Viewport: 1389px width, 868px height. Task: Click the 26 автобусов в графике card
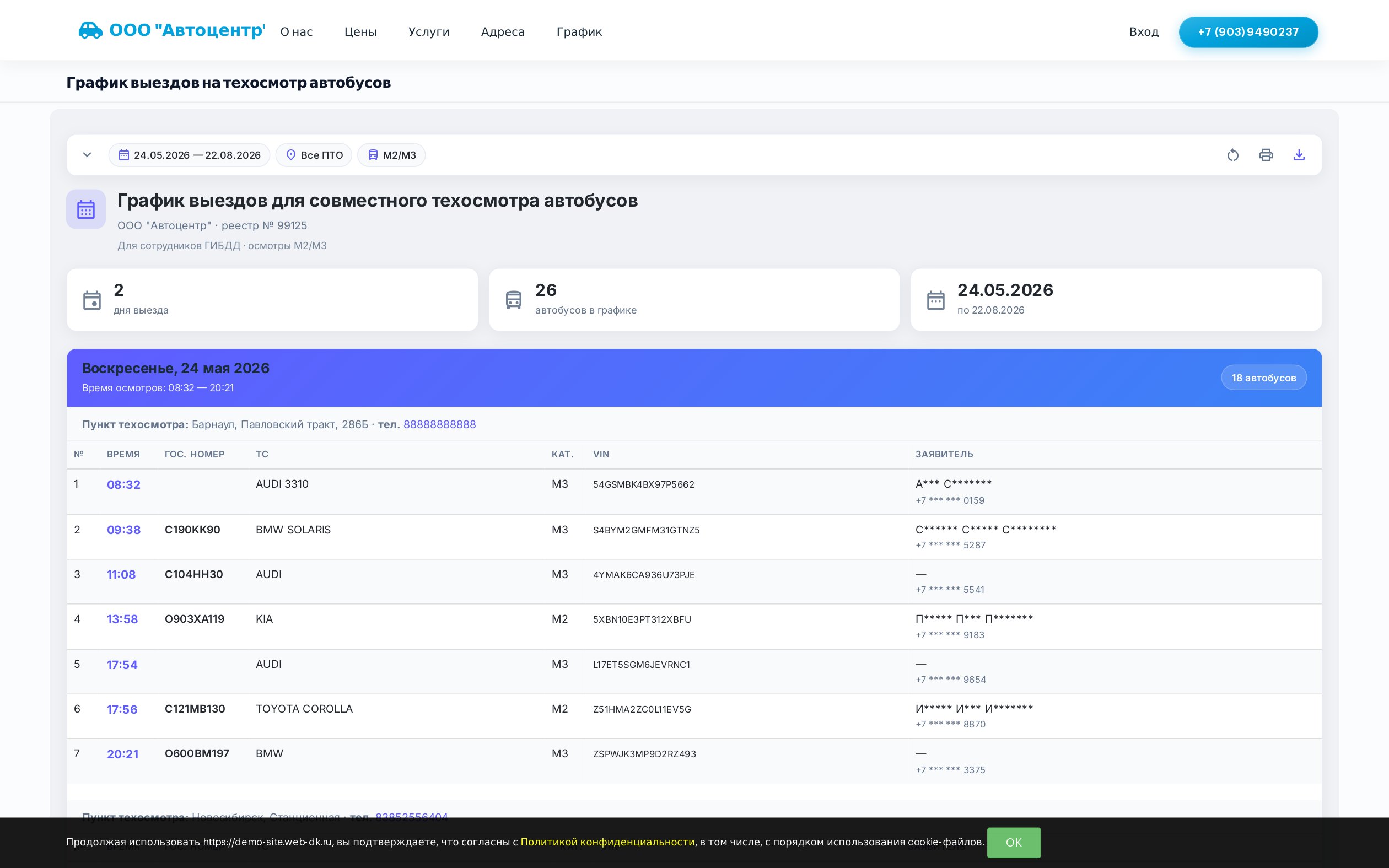pyautogui.click(x=694, y=300)
